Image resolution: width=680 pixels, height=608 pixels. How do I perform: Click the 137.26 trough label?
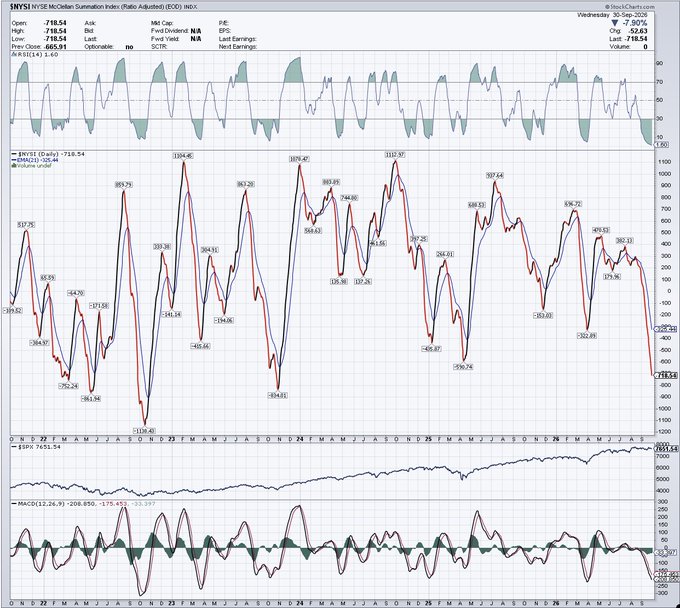click(x=363, y=281)
